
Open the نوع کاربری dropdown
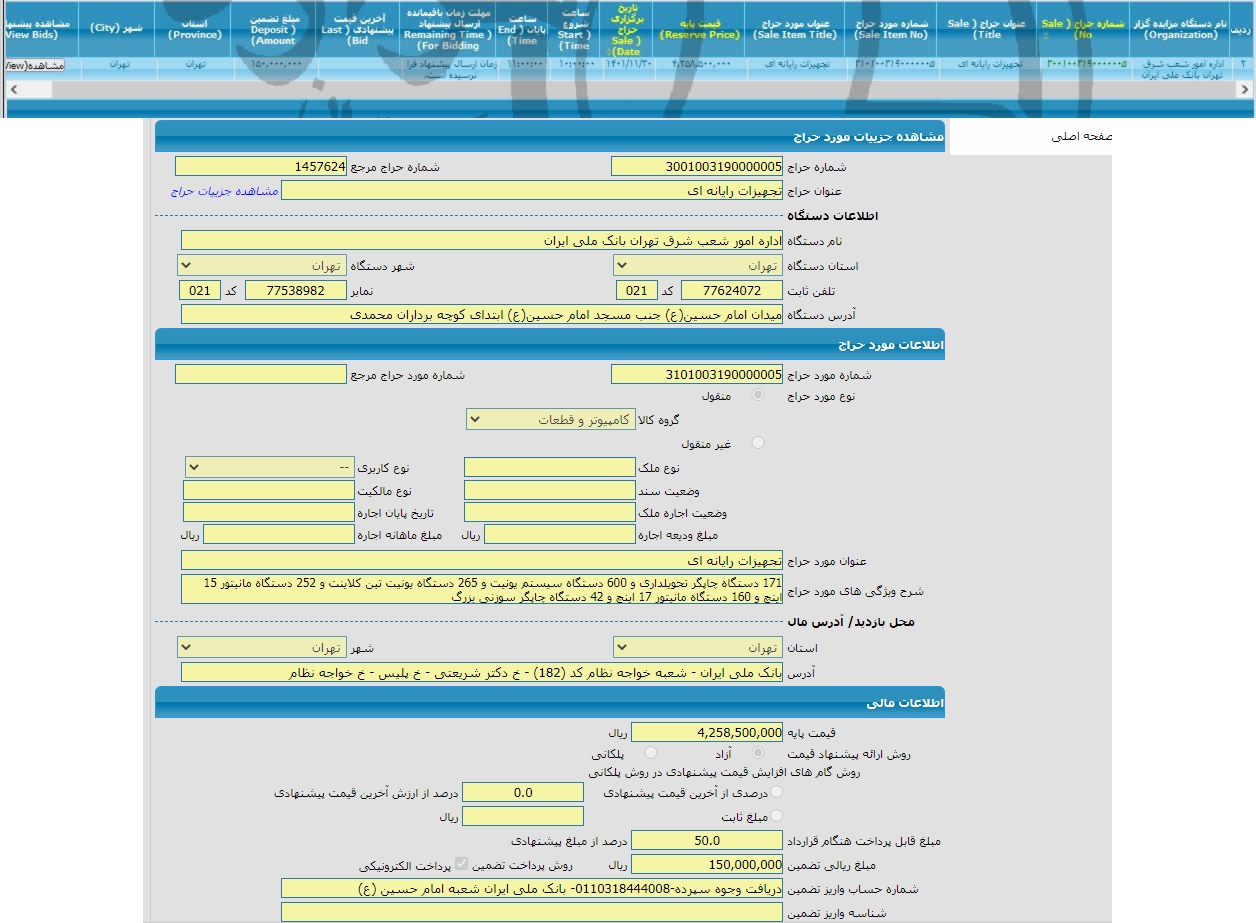tap(270, 468)
